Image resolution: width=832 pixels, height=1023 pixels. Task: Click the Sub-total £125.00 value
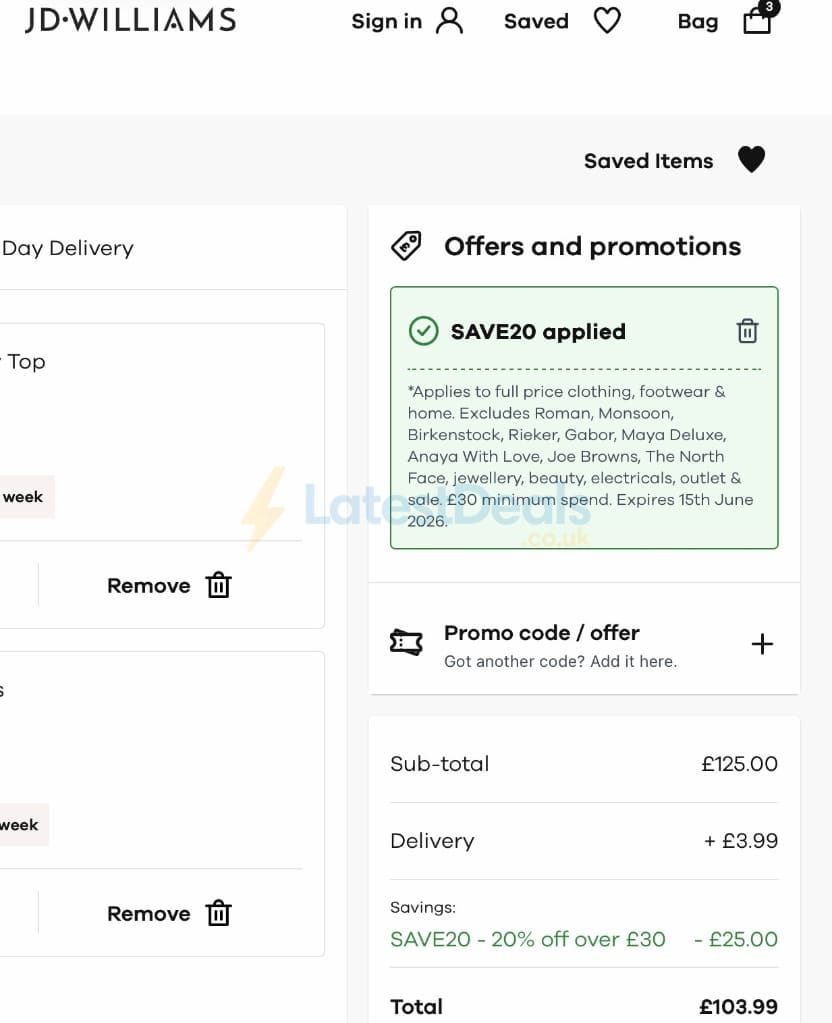[739, 764]
